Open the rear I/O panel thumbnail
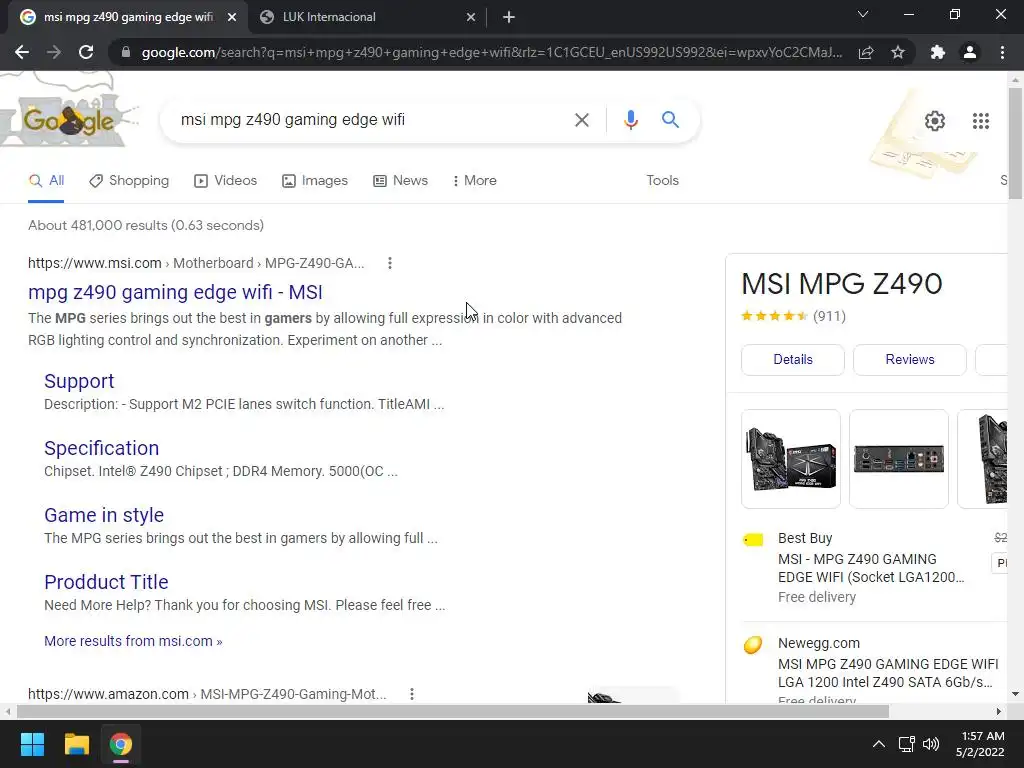The height and width of the screenshot is (768, 1024). 899,458
